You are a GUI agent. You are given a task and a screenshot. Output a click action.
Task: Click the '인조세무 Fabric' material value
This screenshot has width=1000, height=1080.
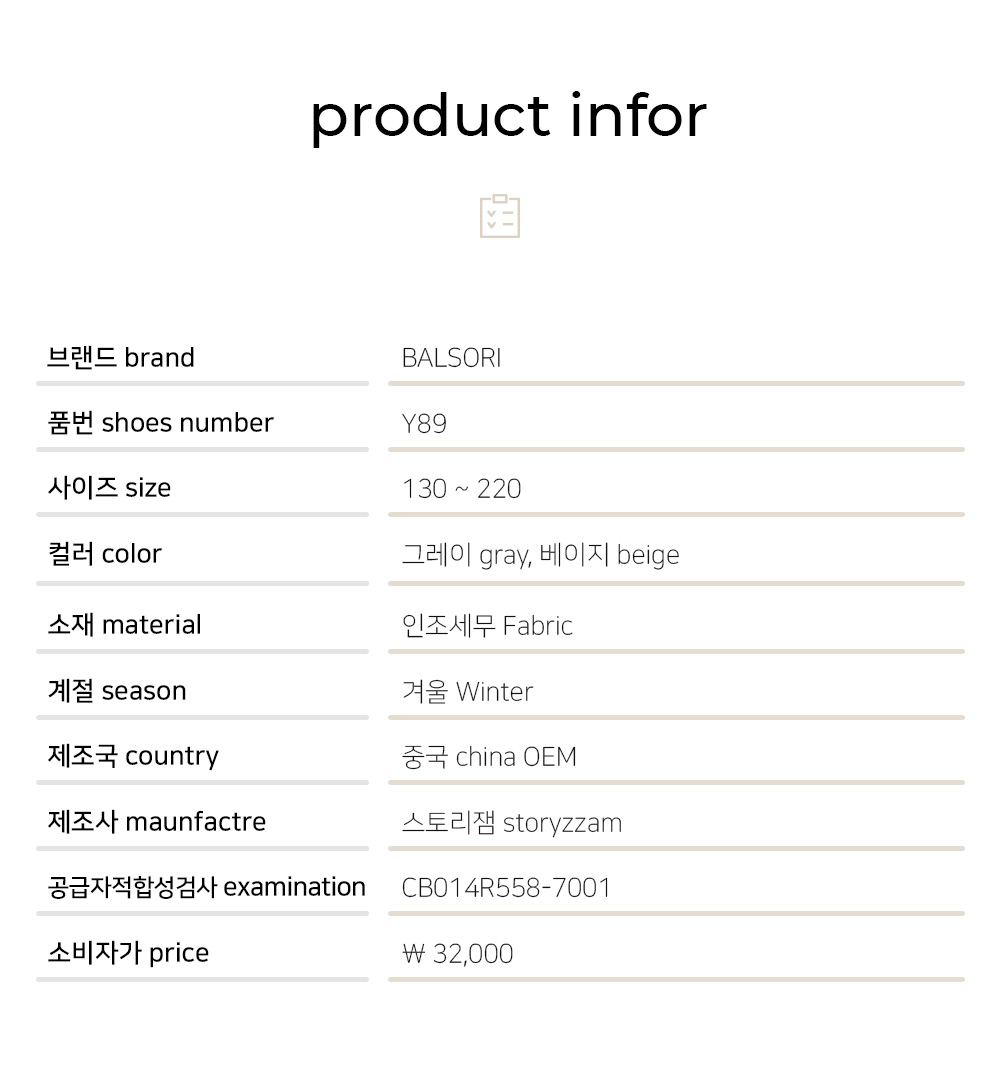pos(487,626)
